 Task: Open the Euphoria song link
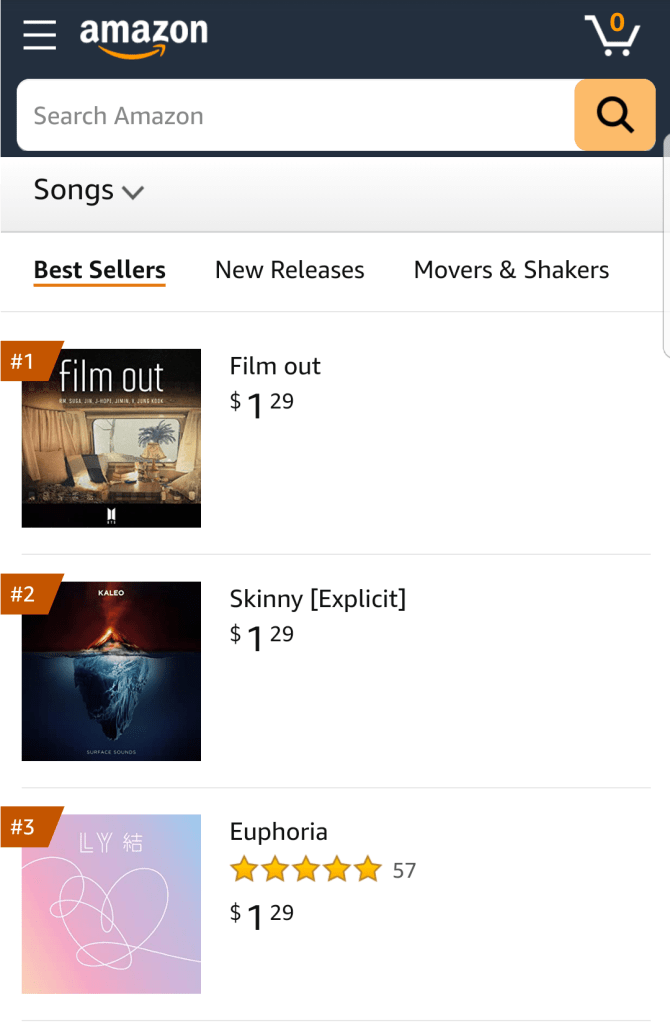[x=278, y=832]
